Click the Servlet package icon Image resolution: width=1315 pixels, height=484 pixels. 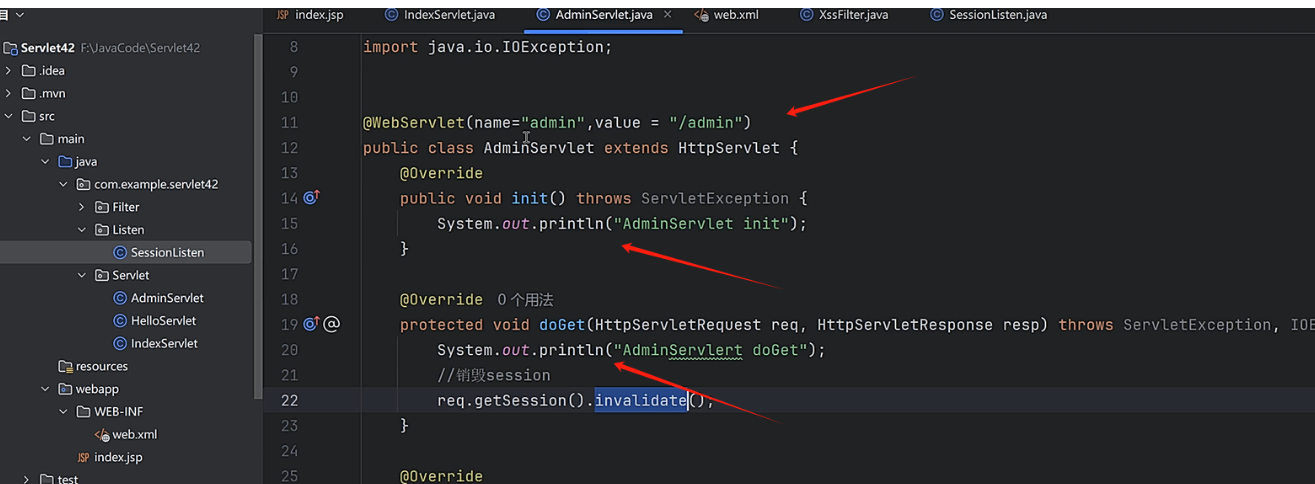[x=102, y=275]
